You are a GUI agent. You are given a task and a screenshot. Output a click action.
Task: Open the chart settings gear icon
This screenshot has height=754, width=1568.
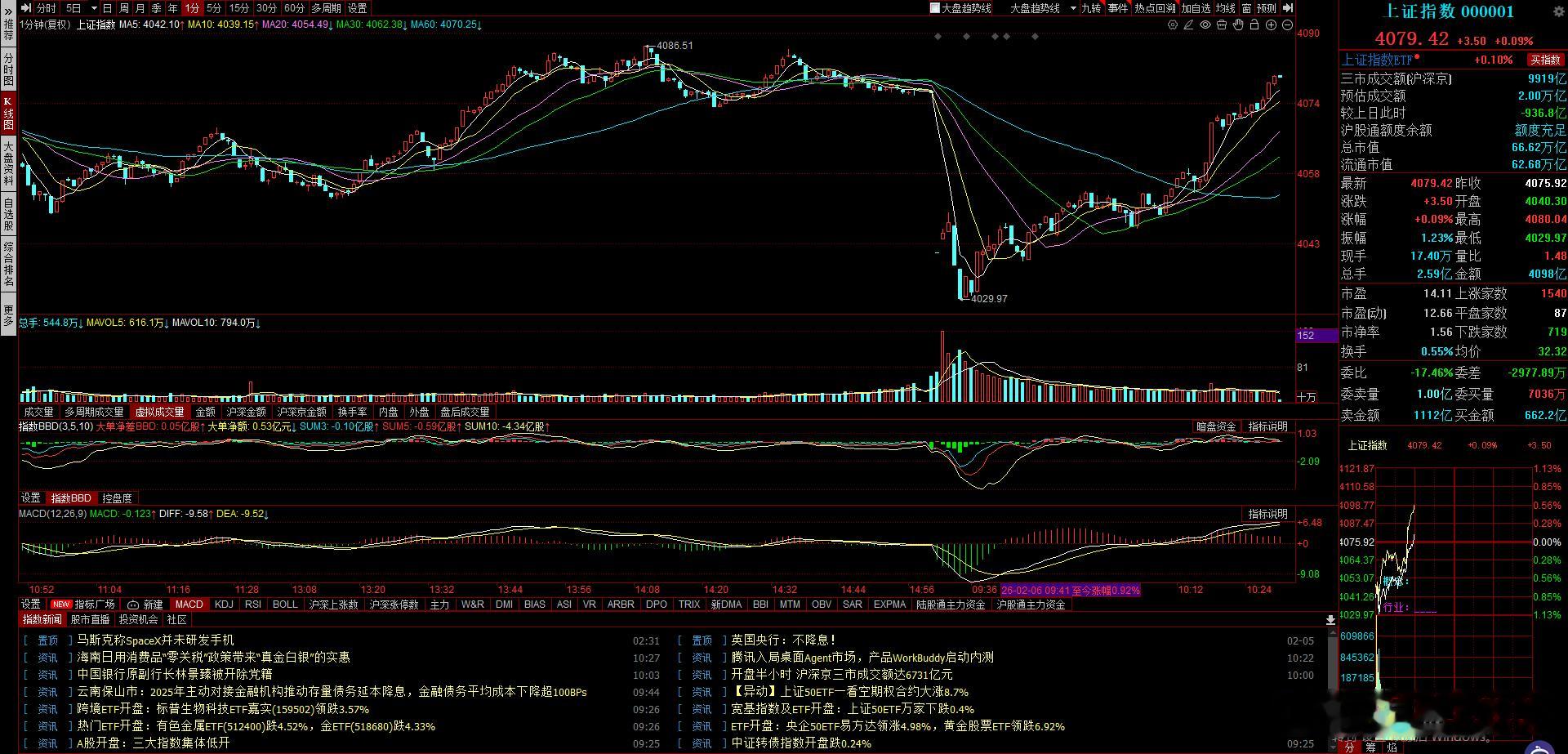[1173, 25]
